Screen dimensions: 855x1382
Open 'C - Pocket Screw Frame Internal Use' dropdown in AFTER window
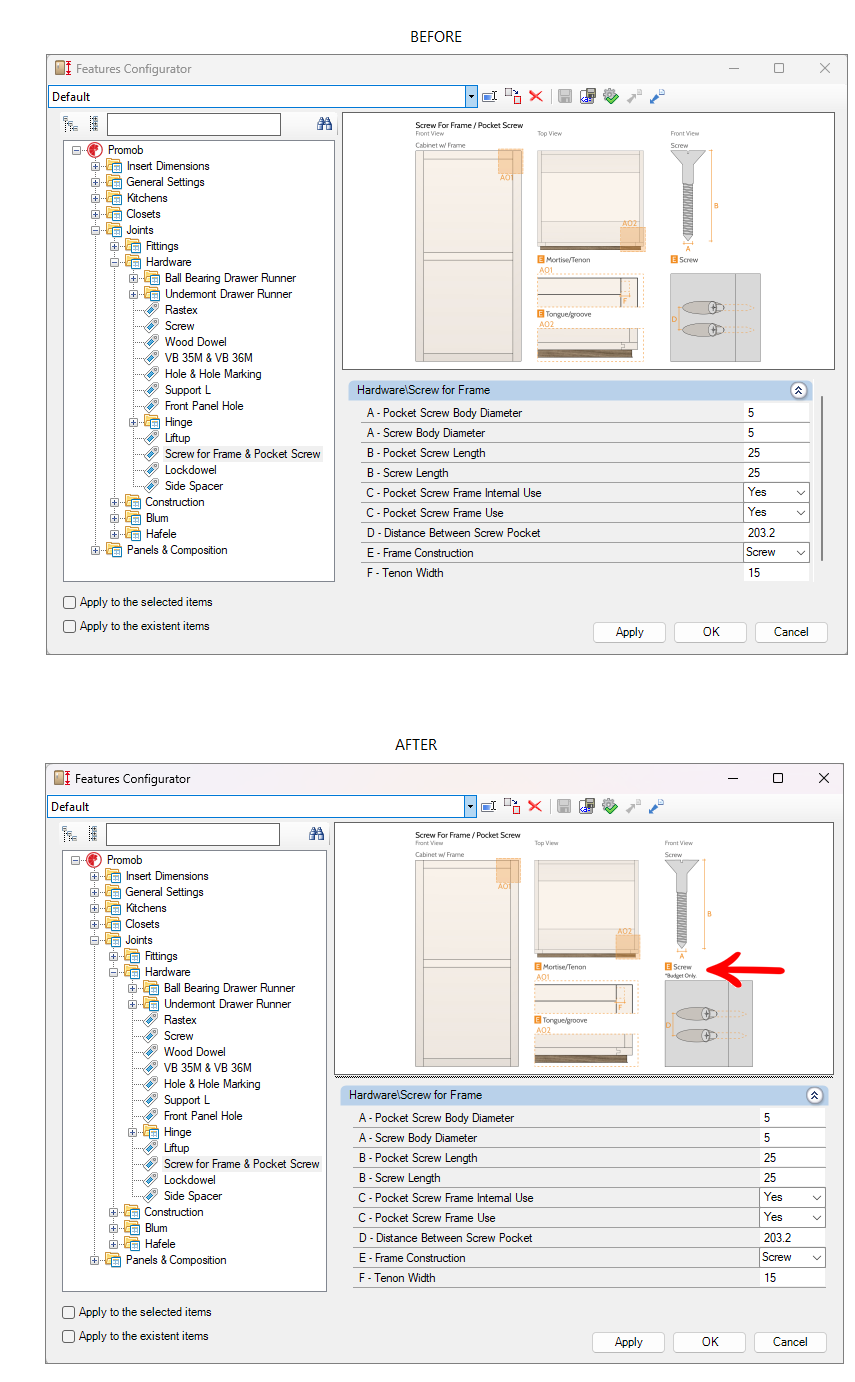816,1198
